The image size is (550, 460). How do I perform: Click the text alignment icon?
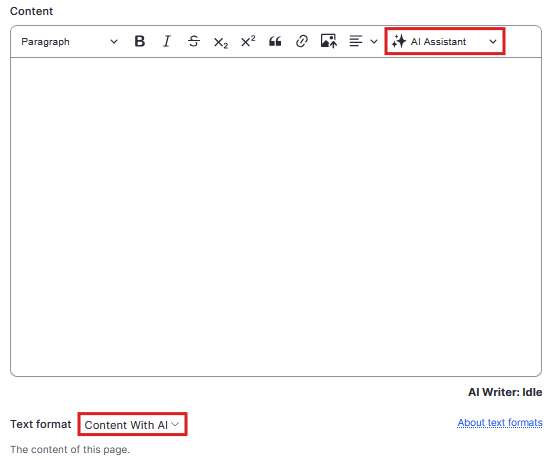click(356, 41)
